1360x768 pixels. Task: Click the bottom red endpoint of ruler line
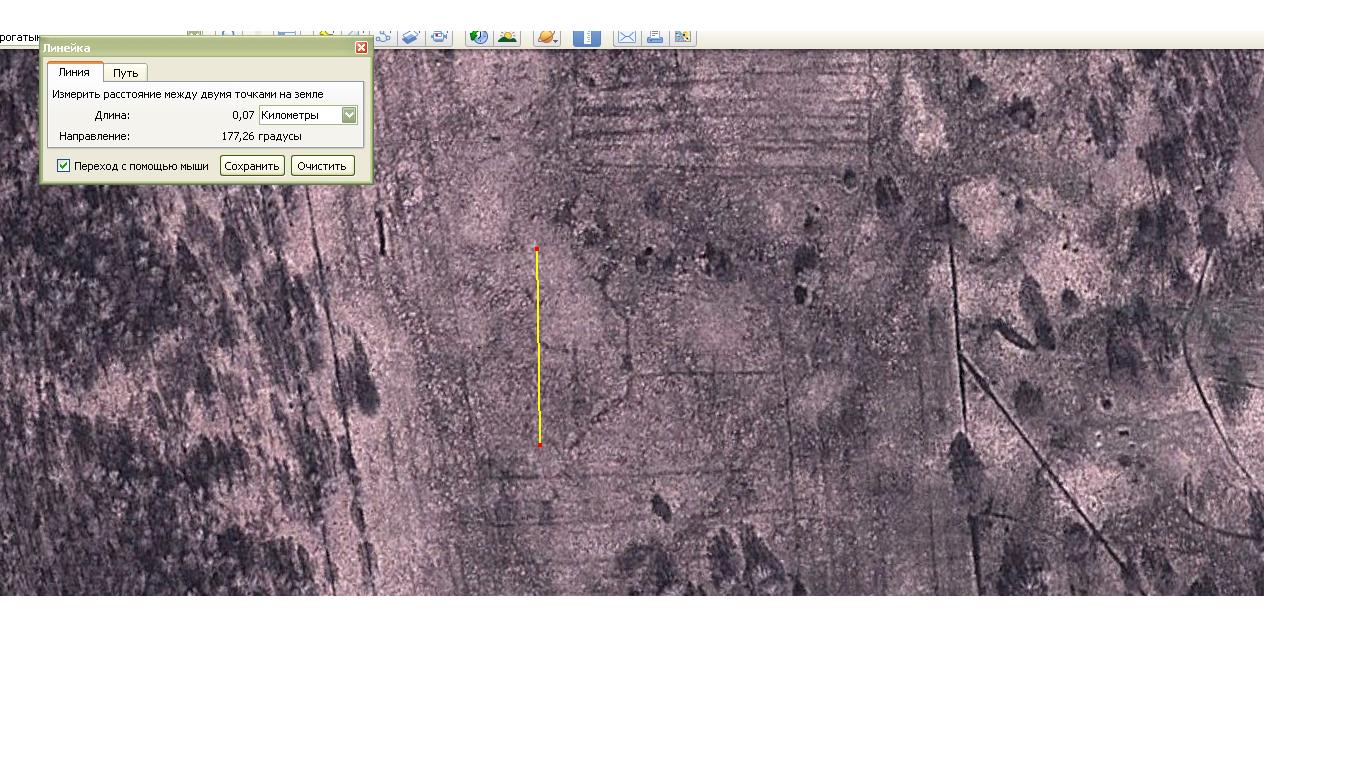pyautogui.click(x=540, y=444)
